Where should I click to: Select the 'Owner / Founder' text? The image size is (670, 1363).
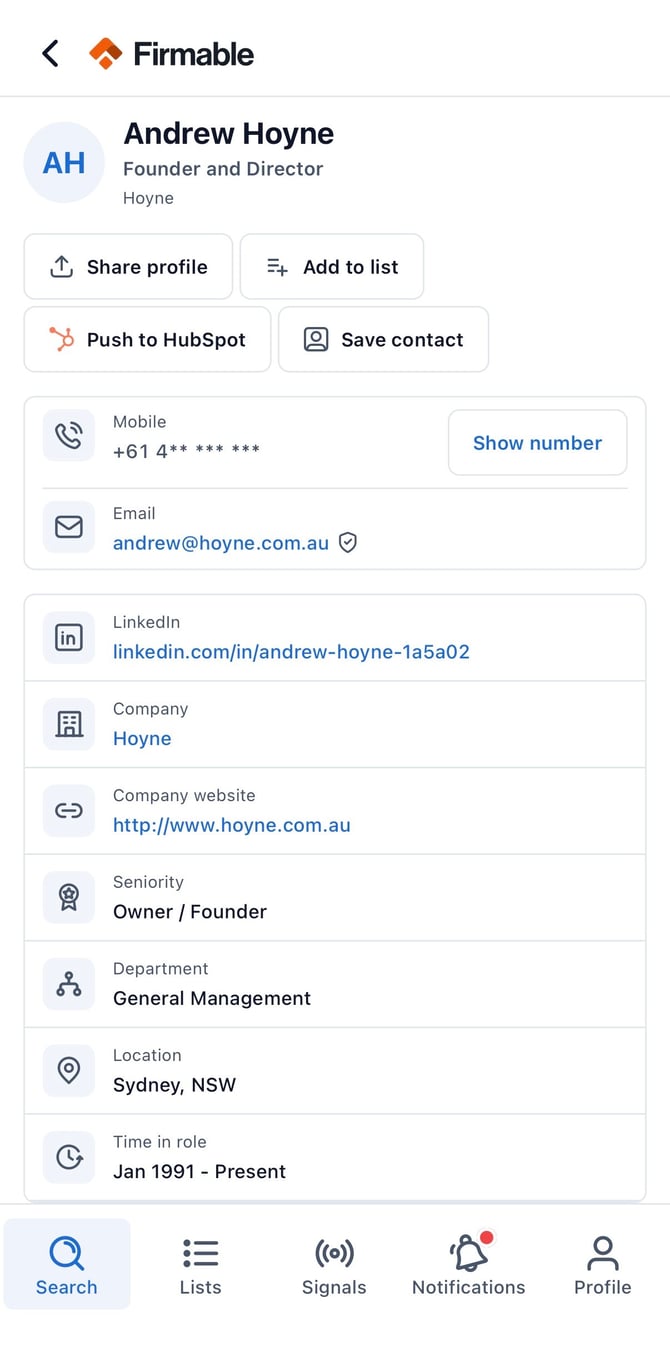pos(190,912)
